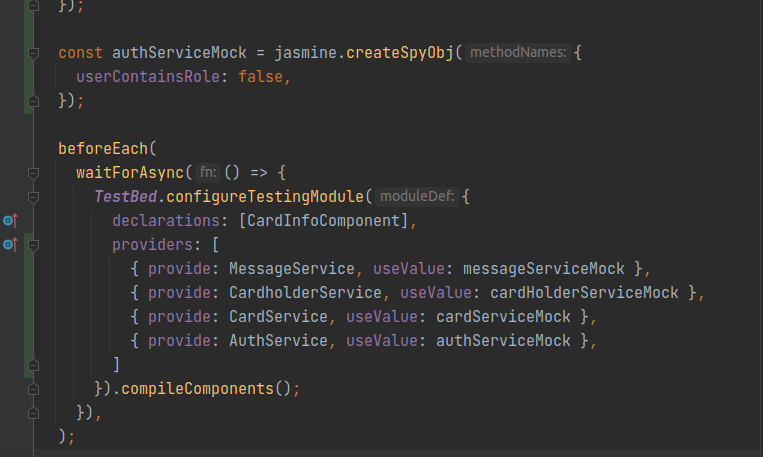Click 'useValue' on the MessageService line
This screenshot has width=763, height=457.
click(408, 269)
